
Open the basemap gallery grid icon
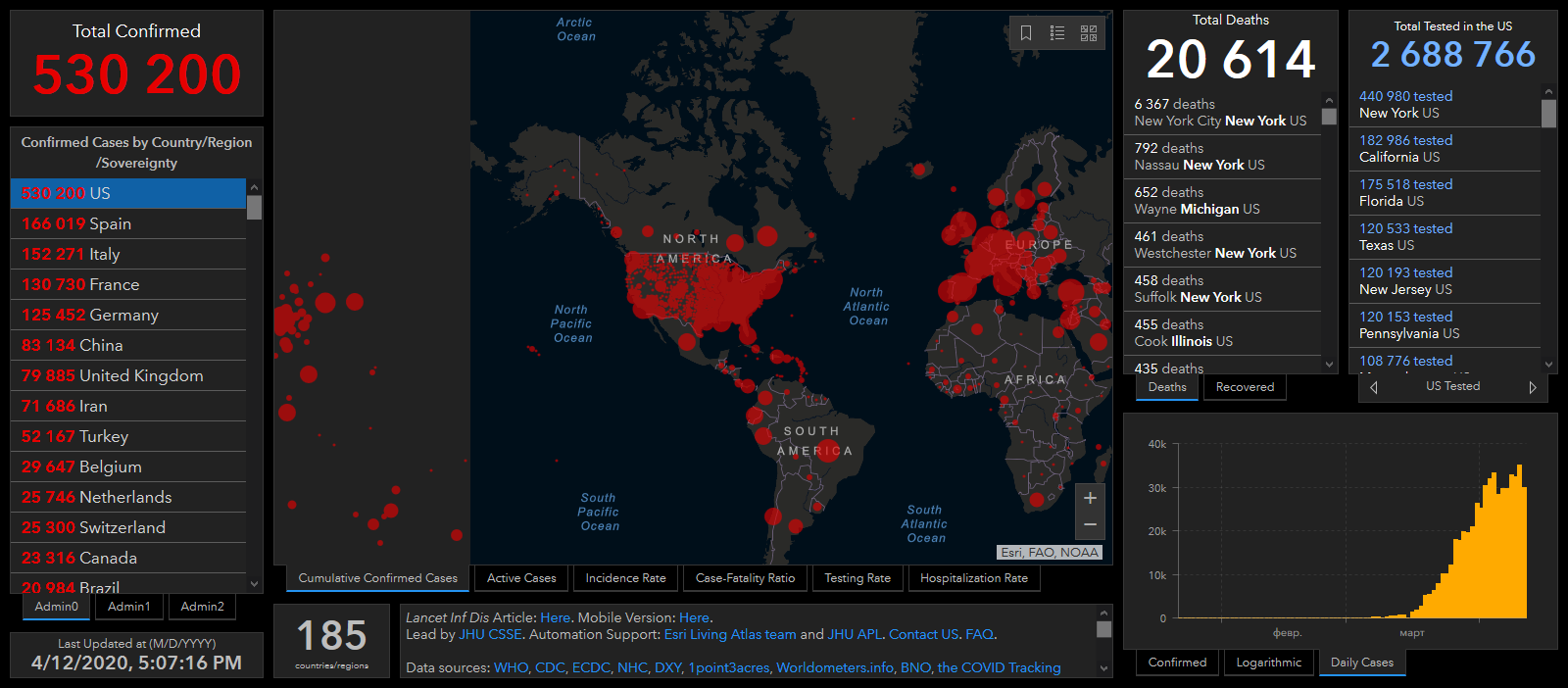pos(1089,33)
